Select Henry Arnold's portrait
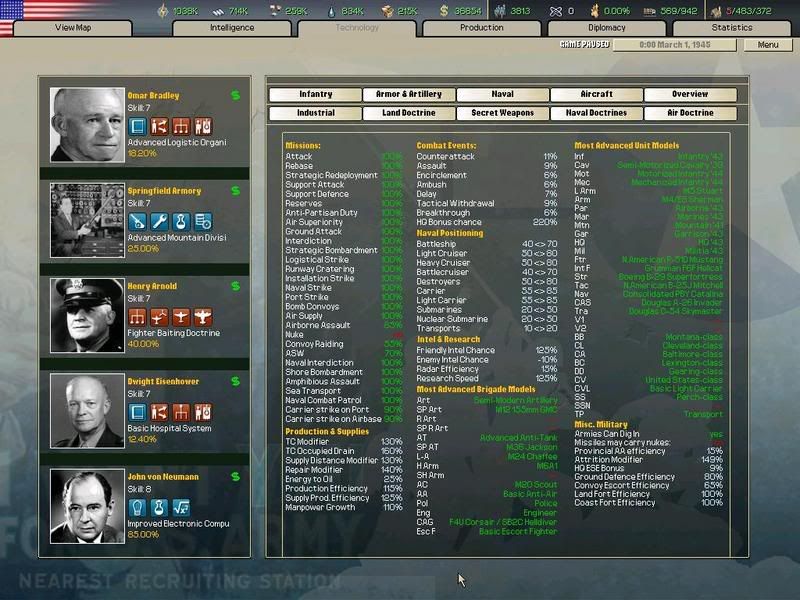This screenshot has width=800, height=600. 87,316
